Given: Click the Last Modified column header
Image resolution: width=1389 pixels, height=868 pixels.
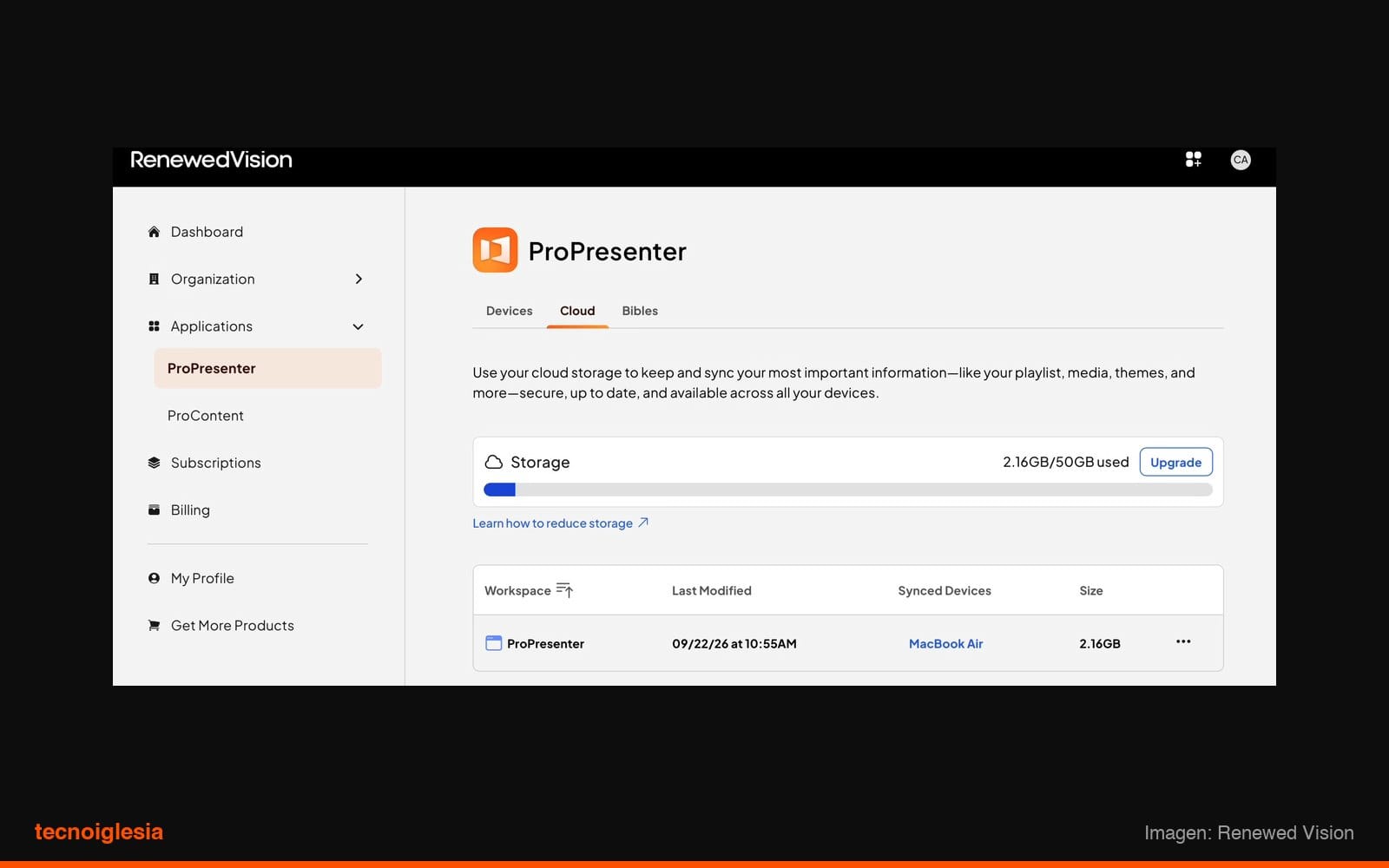Looking at the screenshot, I should point(711,590).
